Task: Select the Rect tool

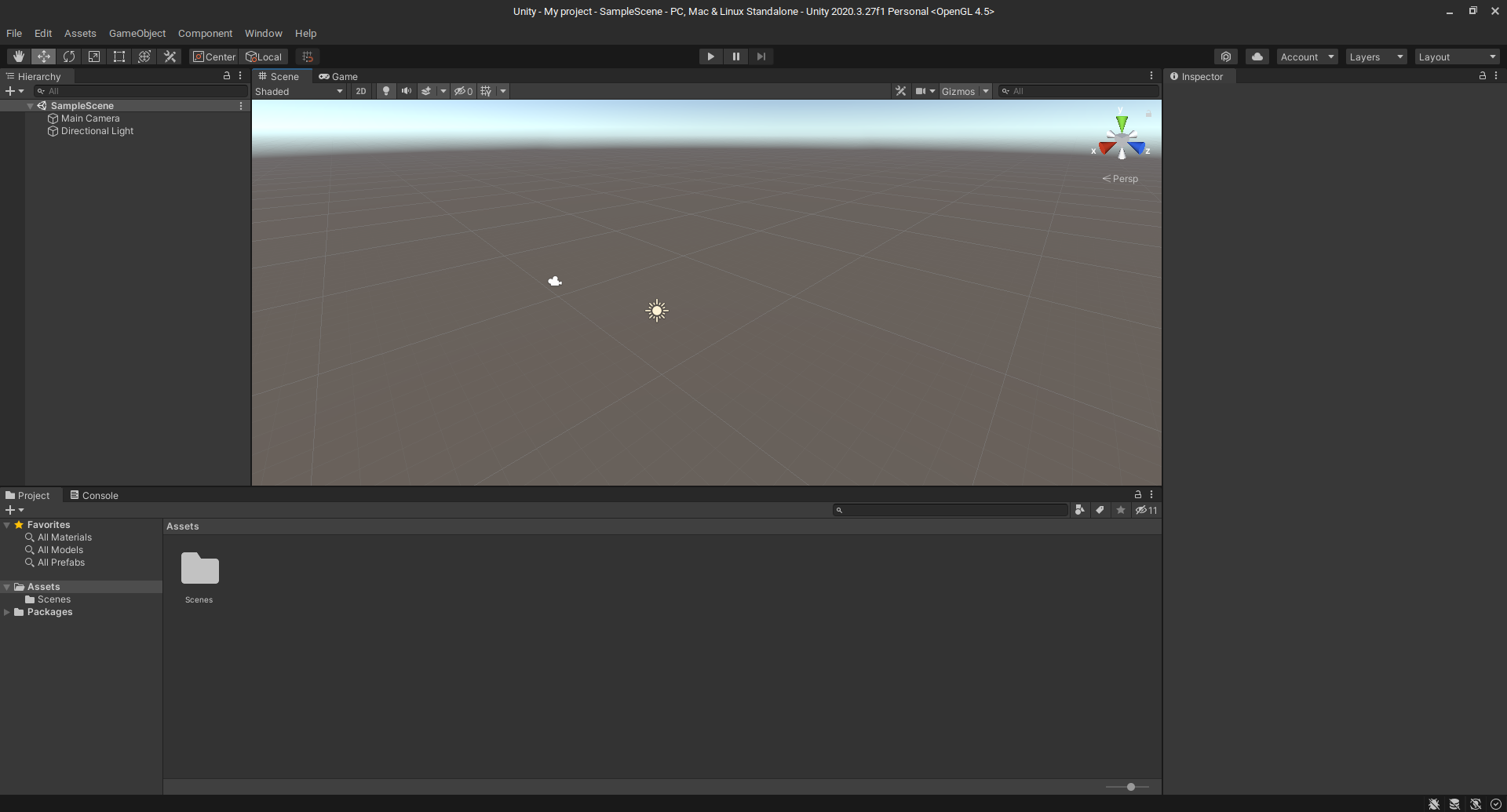Action: [x=119, y=56]
